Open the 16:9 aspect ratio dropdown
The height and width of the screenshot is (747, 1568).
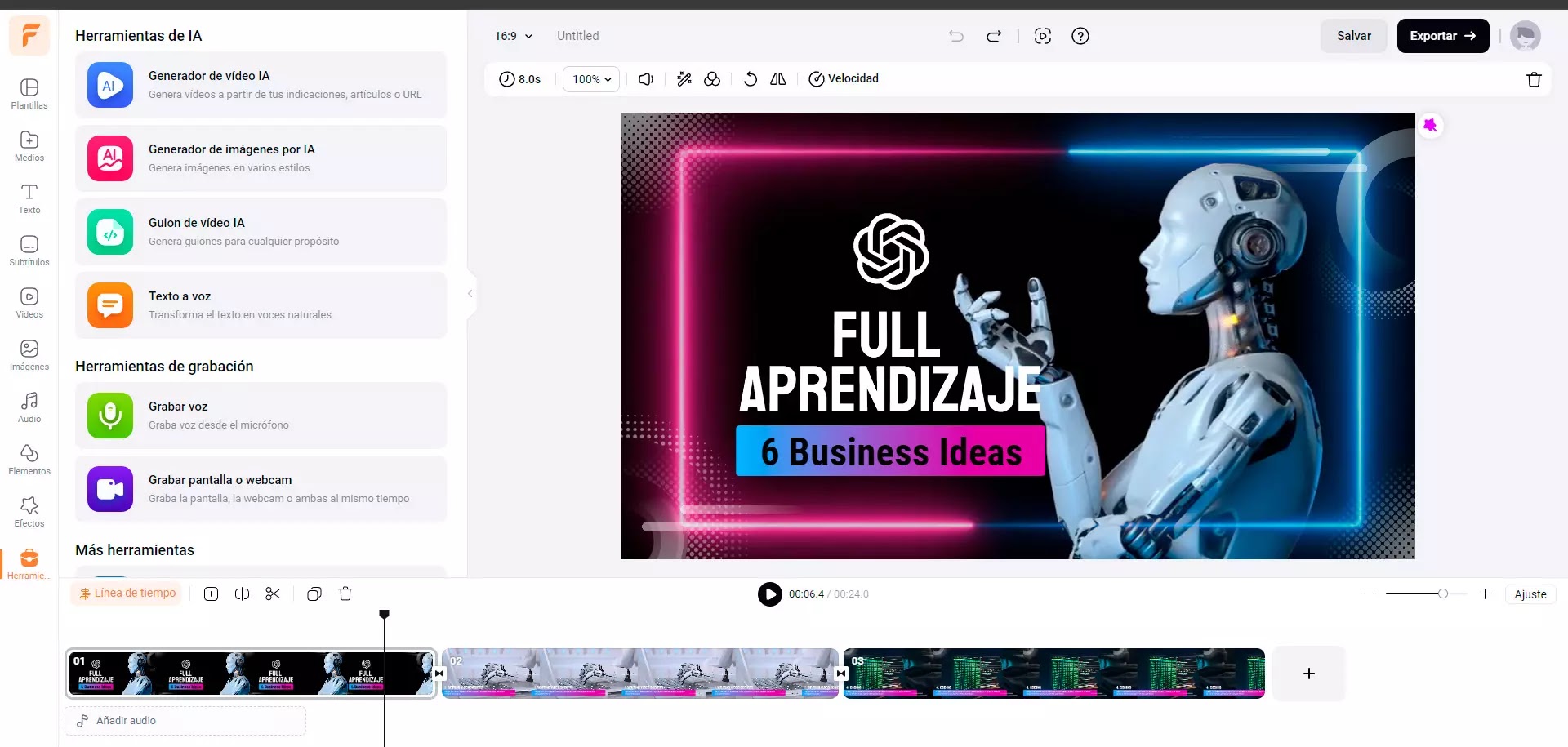point(514,36)
